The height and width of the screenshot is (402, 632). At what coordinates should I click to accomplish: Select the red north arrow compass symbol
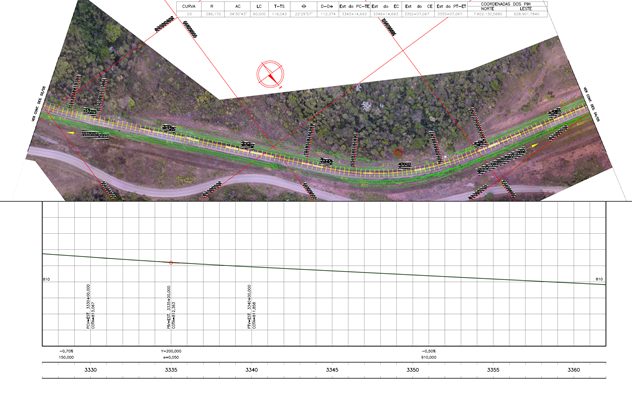point(270,74)
